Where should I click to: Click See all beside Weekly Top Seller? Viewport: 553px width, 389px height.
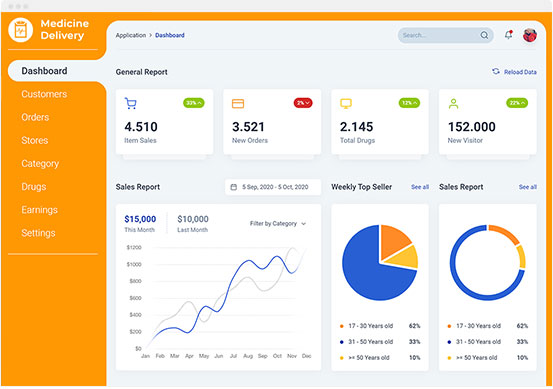(420, 187)
